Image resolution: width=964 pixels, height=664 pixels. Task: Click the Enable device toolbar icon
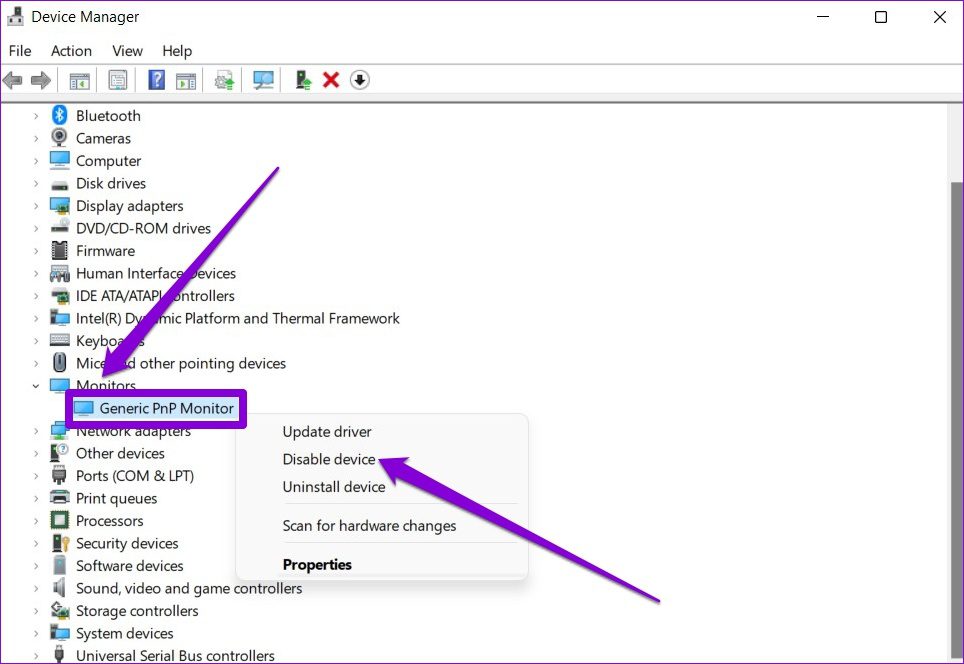[x=303, y=80]
